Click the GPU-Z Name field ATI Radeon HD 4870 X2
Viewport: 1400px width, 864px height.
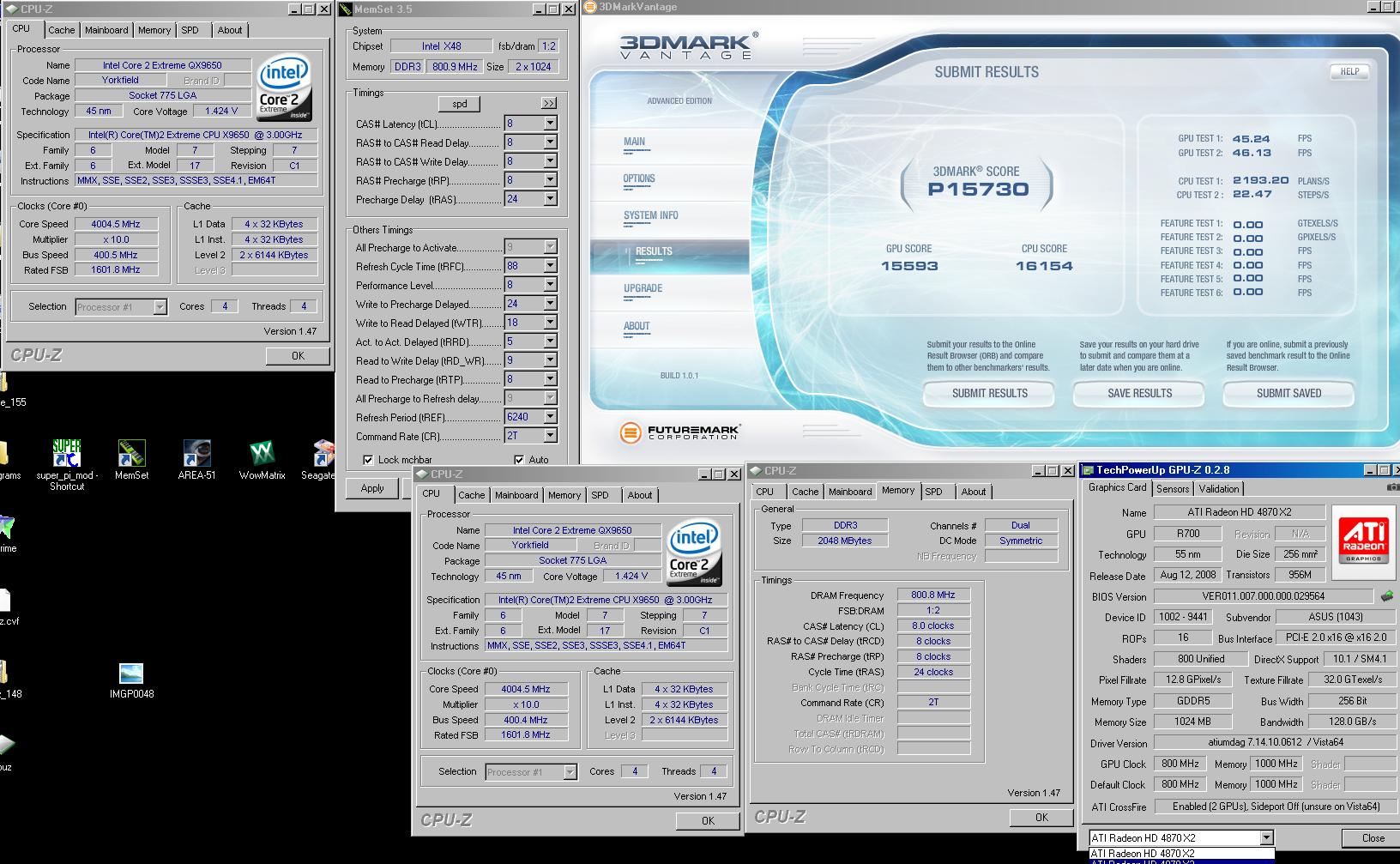pyautogui.click(x=1239, y=512)
